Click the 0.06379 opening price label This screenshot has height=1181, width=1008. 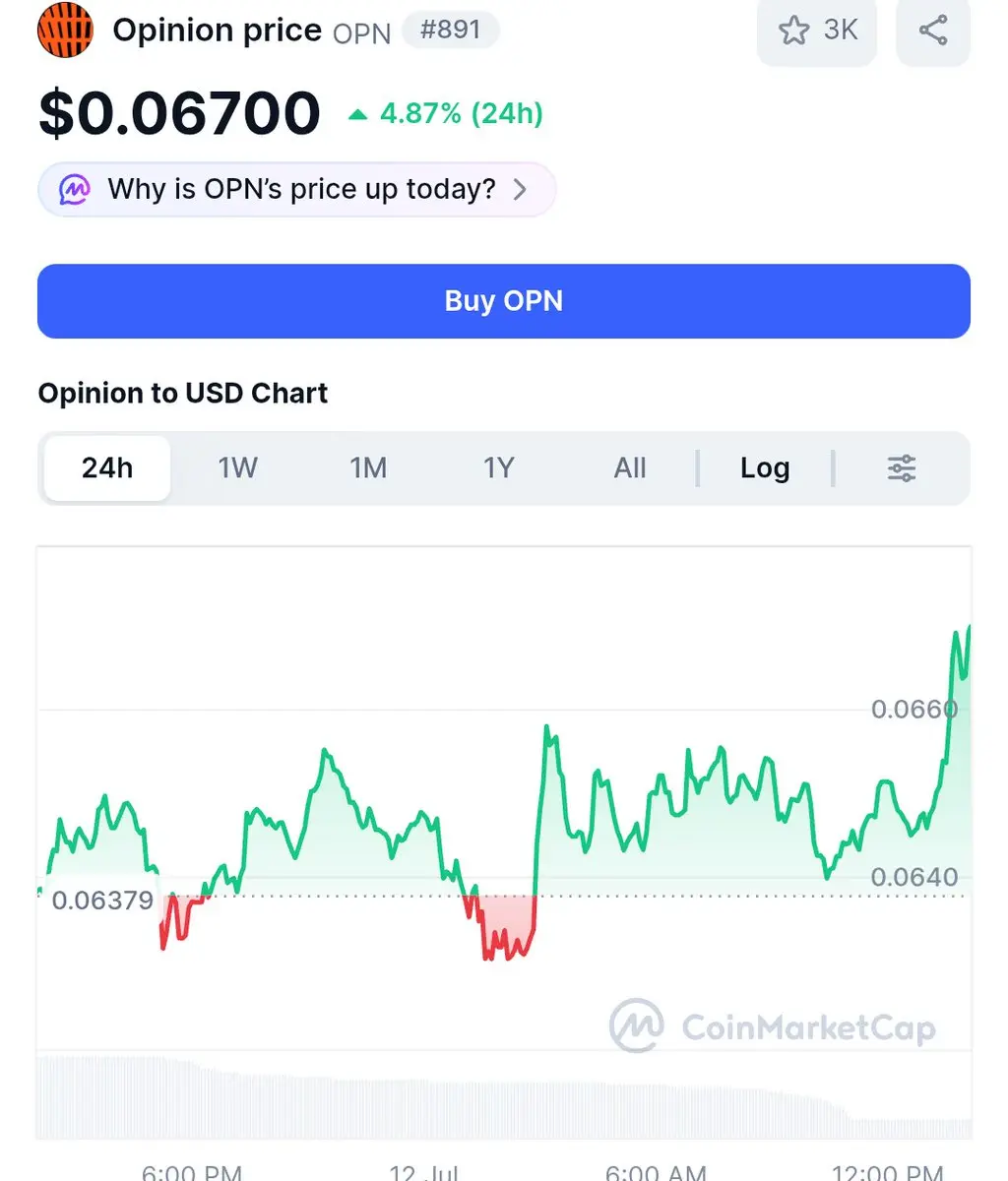coord(102,901)
